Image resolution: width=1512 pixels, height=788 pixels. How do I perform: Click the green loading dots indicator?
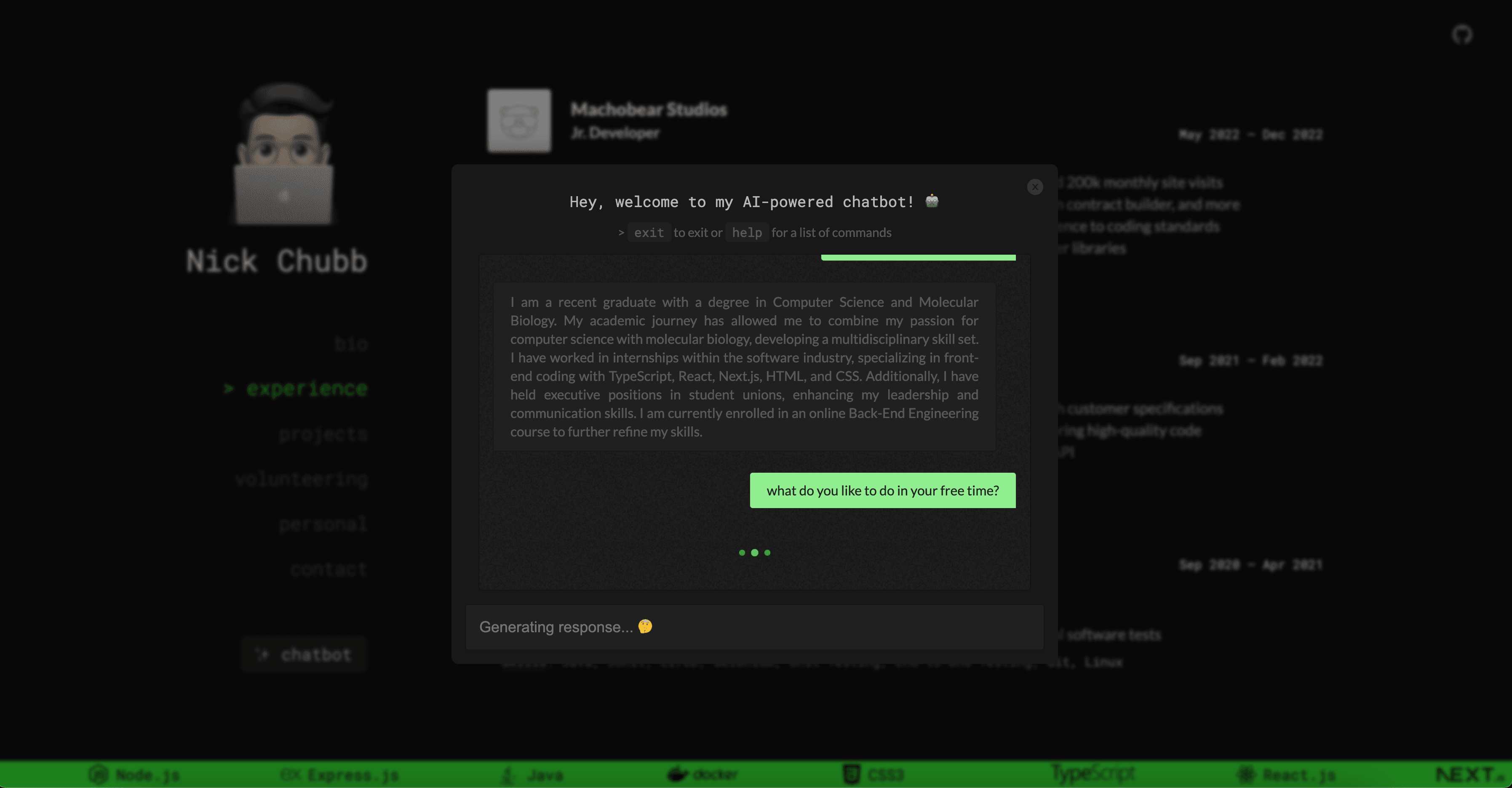(x=755, y=552)
